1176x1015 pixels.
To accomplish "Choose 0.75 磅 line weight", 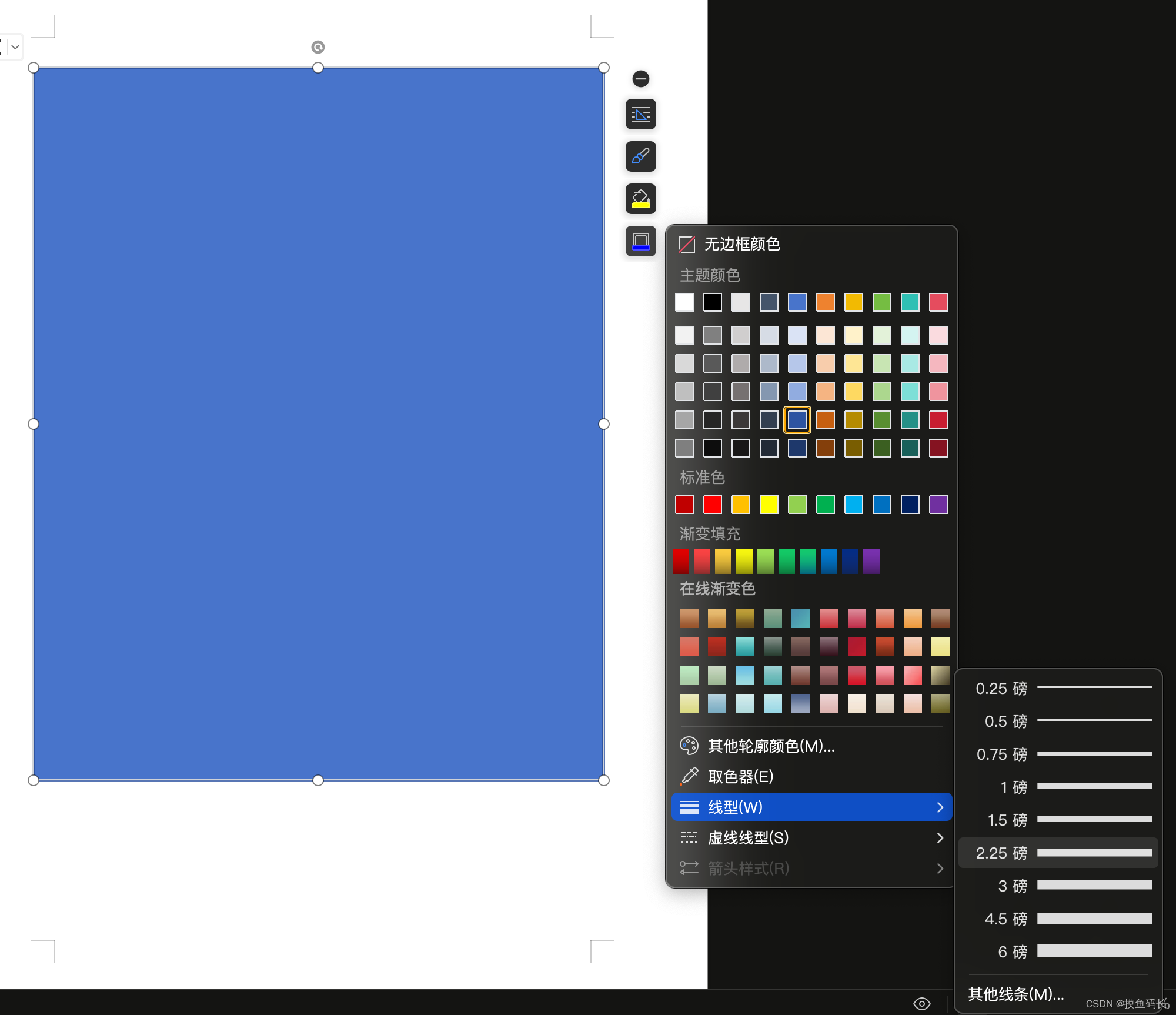I will 1058,754.
